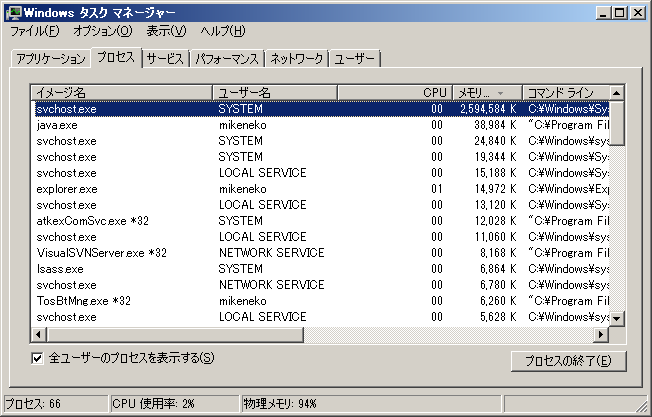This screenshot has width=652, height=417.
Task: Click horizontal scrollbar right arrow
Action: pos(601,334)
